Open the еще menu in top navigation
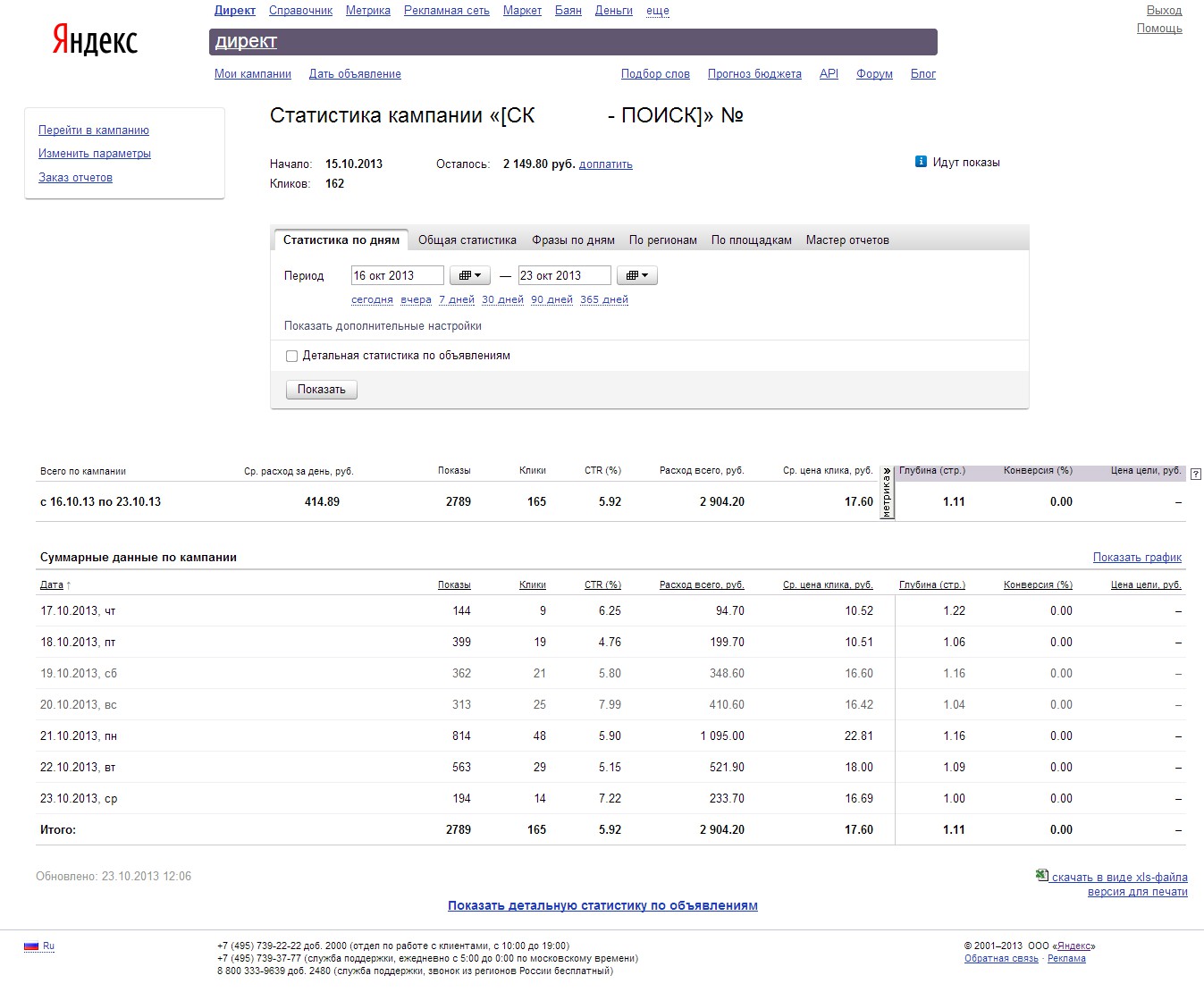This screenshot has width=1204, height=992. click(658, 11)
